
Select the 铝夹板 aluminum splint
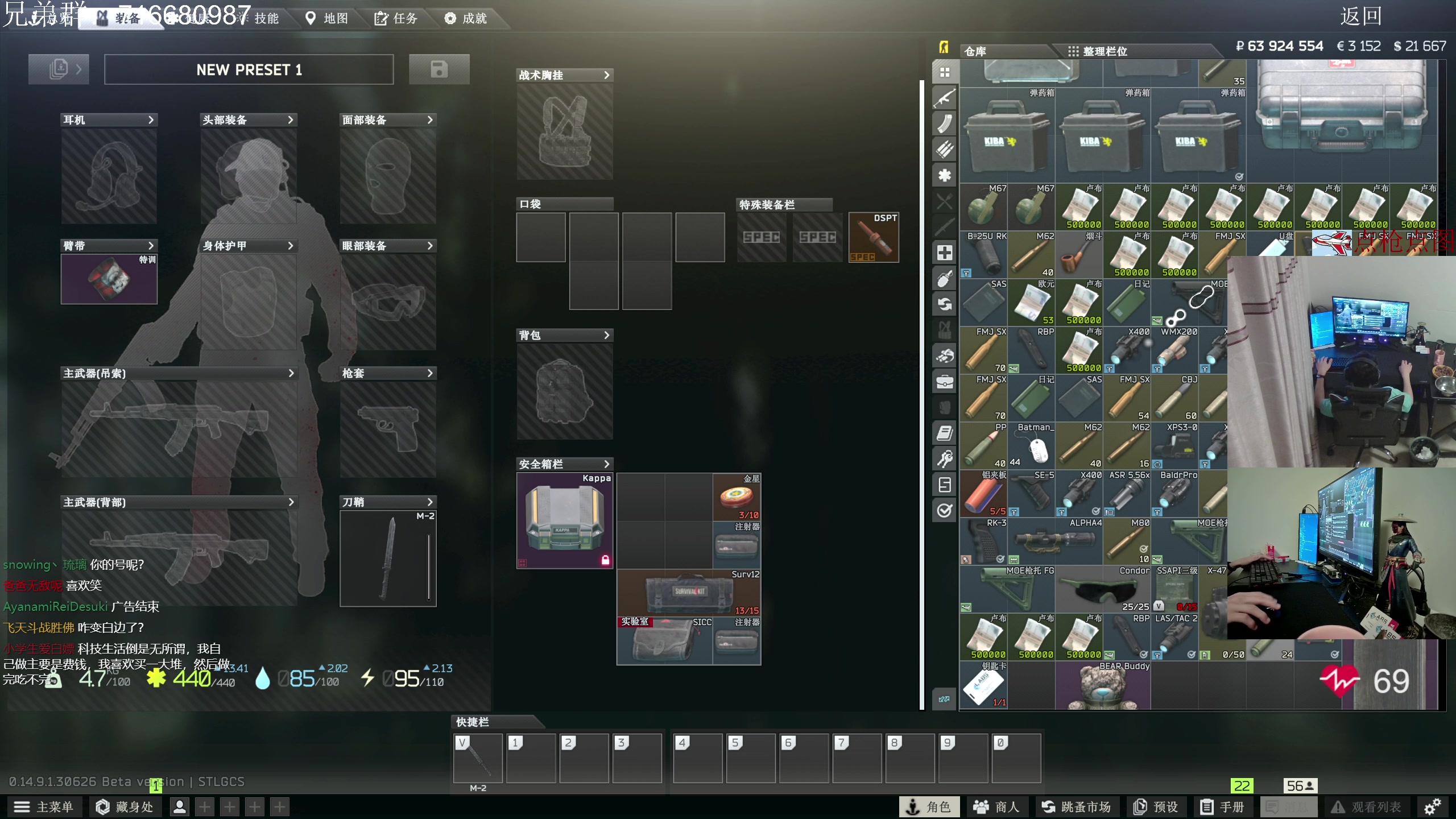984,494
